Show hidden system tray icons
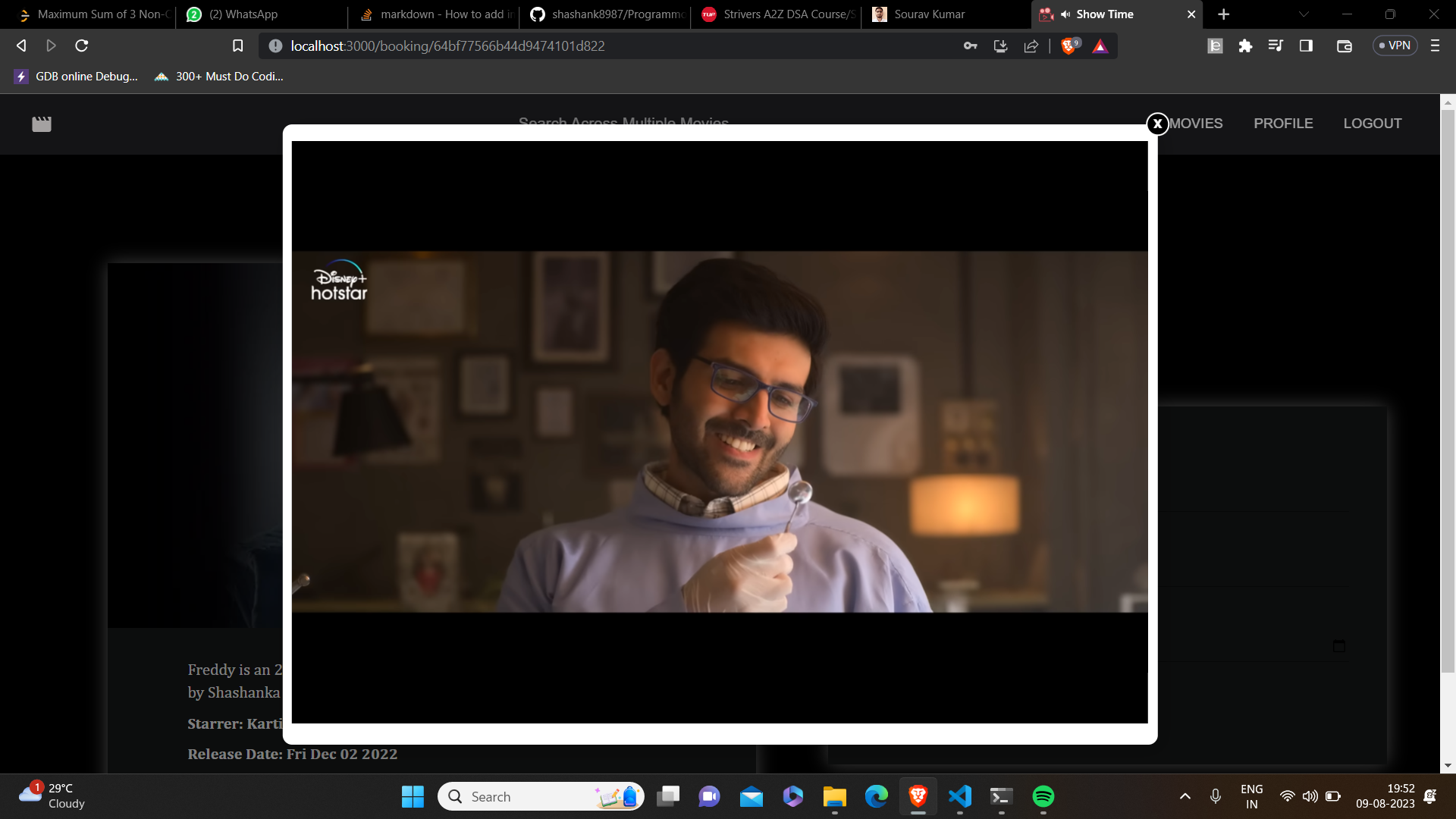Screen dimensions: 1456x819 click(1185, 796)
